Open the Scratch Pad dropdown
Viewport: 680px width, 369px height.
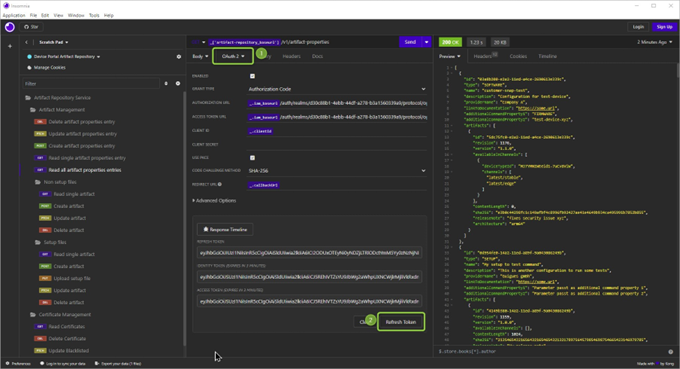pos(54,42)
